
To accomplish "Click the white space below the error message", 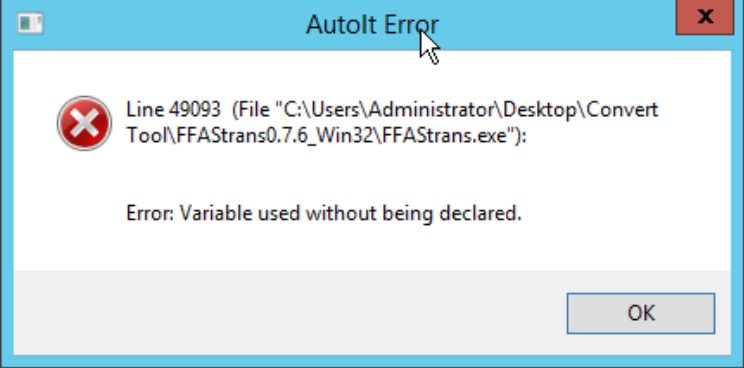I will tap(370, 249).
